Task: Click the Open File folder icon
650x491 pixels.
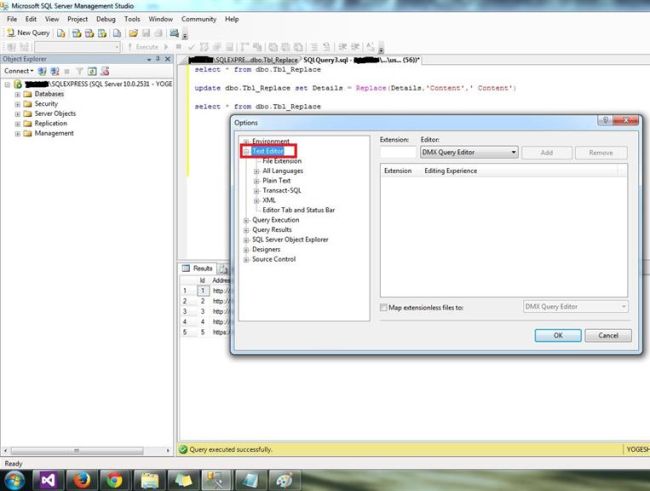Action: click(x=133, y=33)
